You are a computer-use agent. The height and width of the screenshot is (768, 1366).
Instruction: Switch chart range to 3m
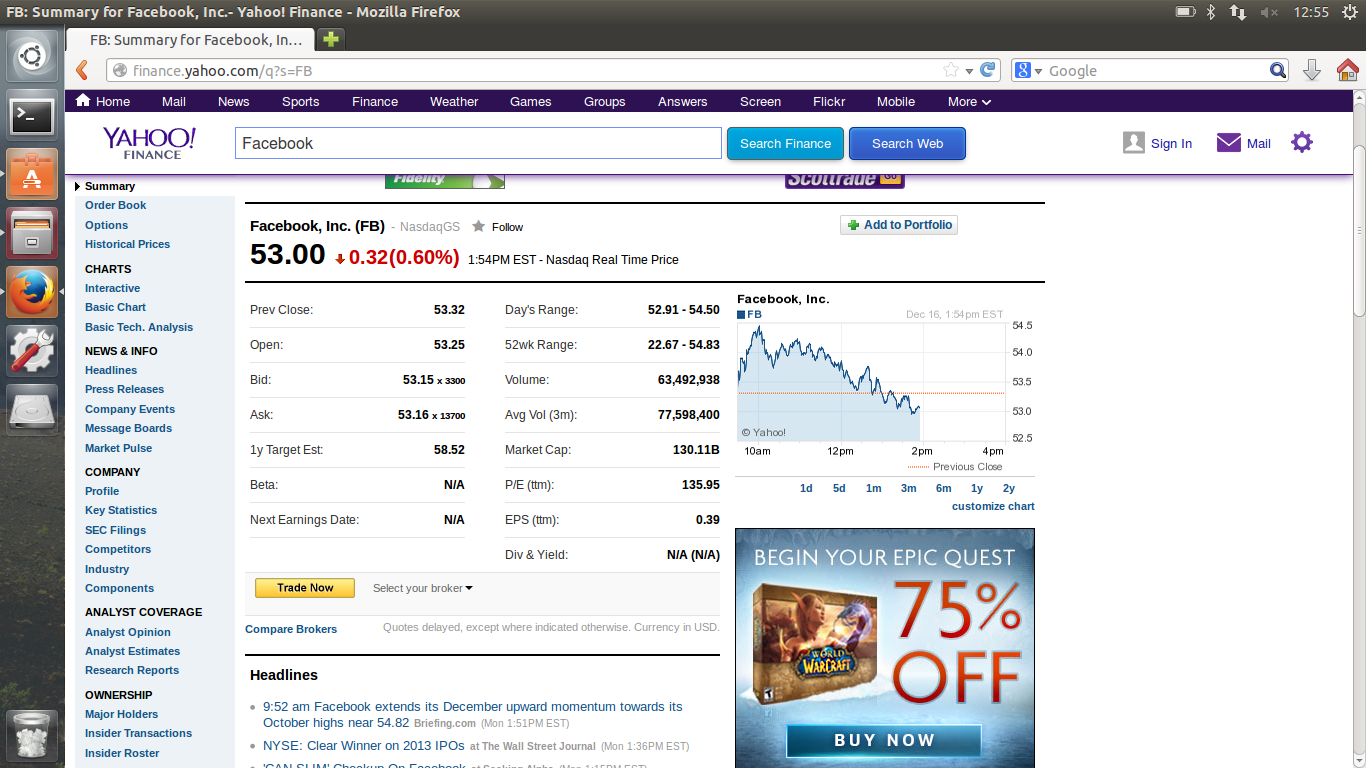908,488
